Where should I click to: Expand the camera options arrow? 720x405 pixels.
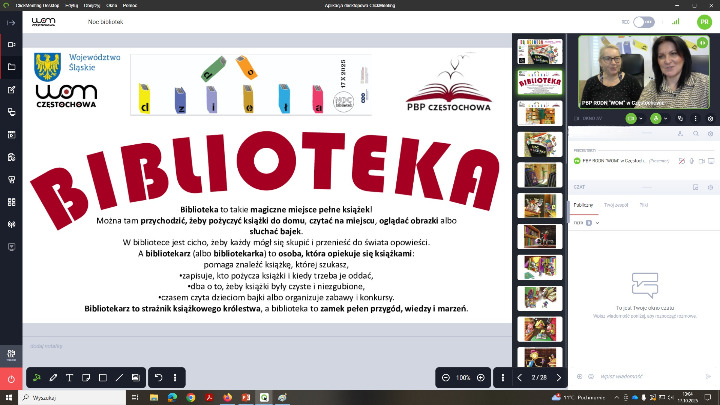pyautogui.click(x=641, y=118)
